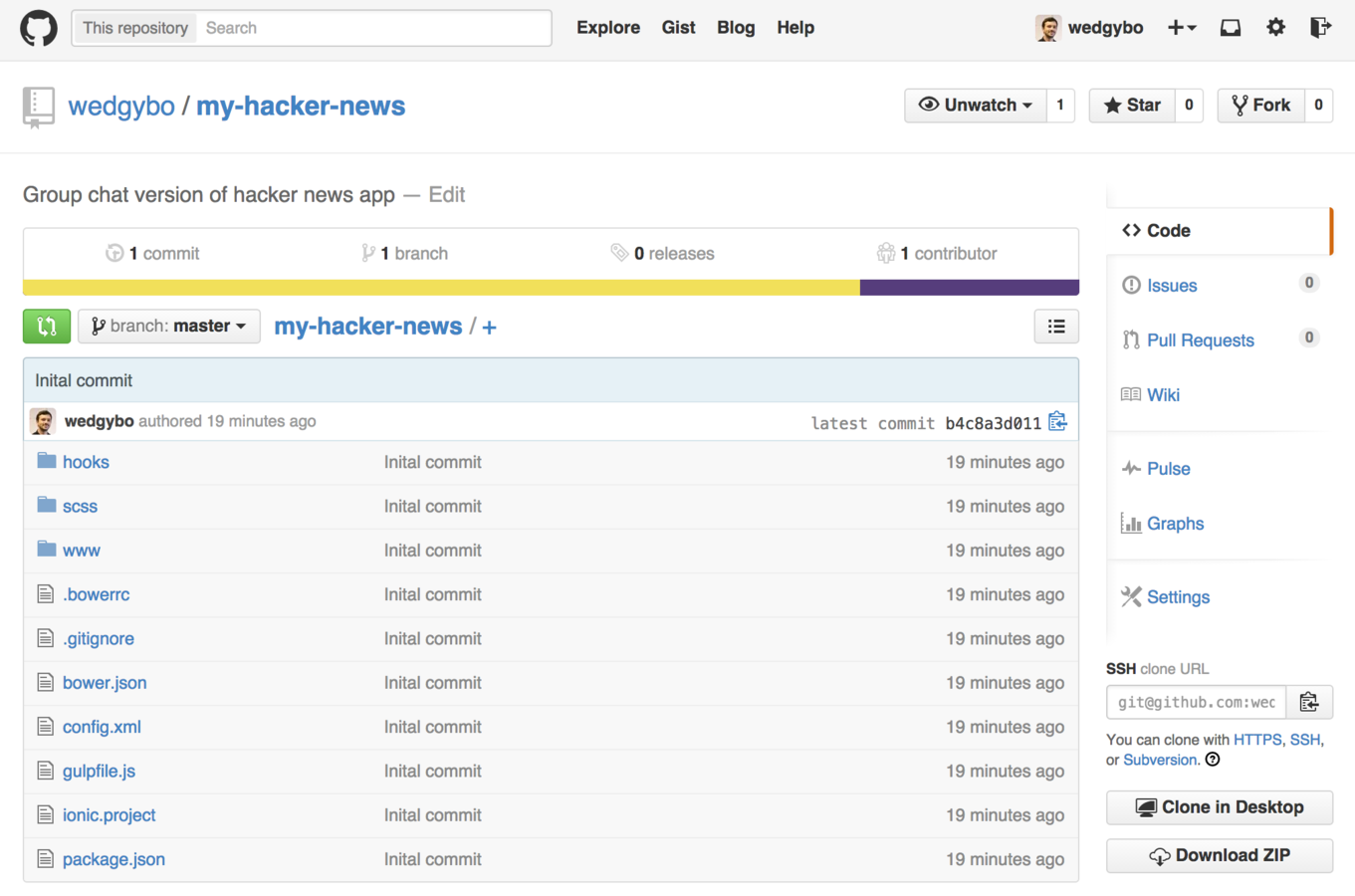Select the SSH clone URL text field
Screen dimensions: 1355x896
click(x=1197, y=702)
